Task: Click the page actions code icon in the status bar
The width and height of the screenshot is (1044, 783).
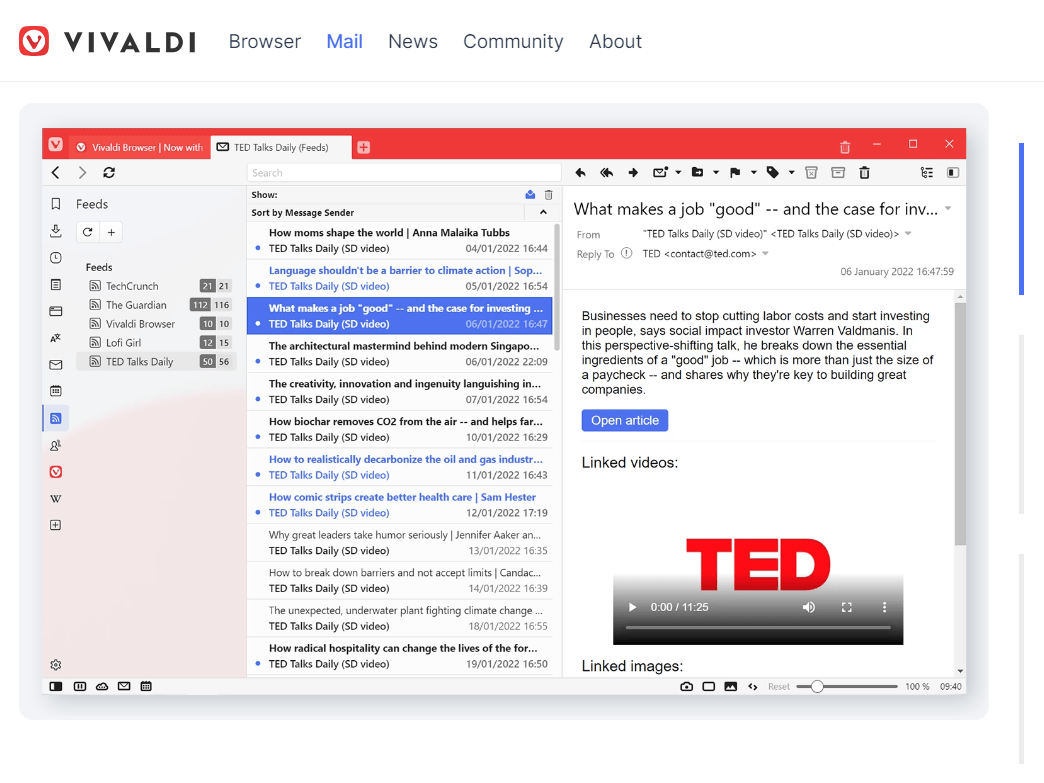Action: [753, 686]
